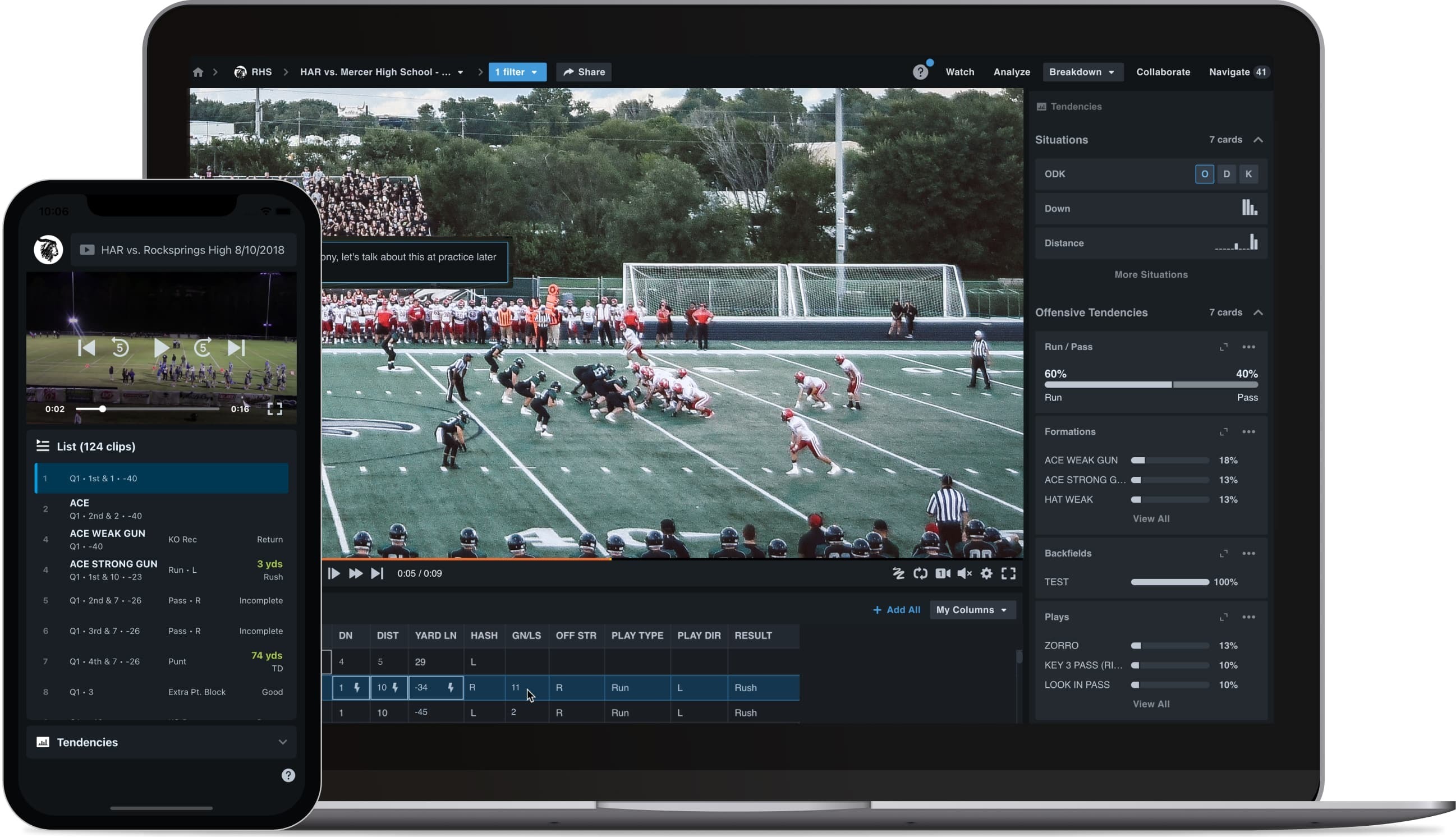Open the help question mark icon
1456x837 pixels.
pyautogui.click(x=920, y=72)
